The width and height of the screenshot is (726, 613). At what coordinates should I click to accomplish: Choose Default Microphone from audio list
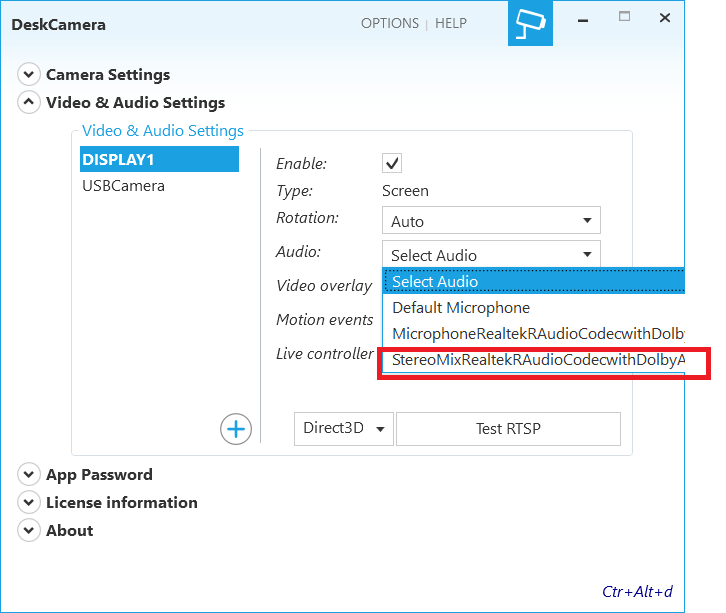(461, 308)
